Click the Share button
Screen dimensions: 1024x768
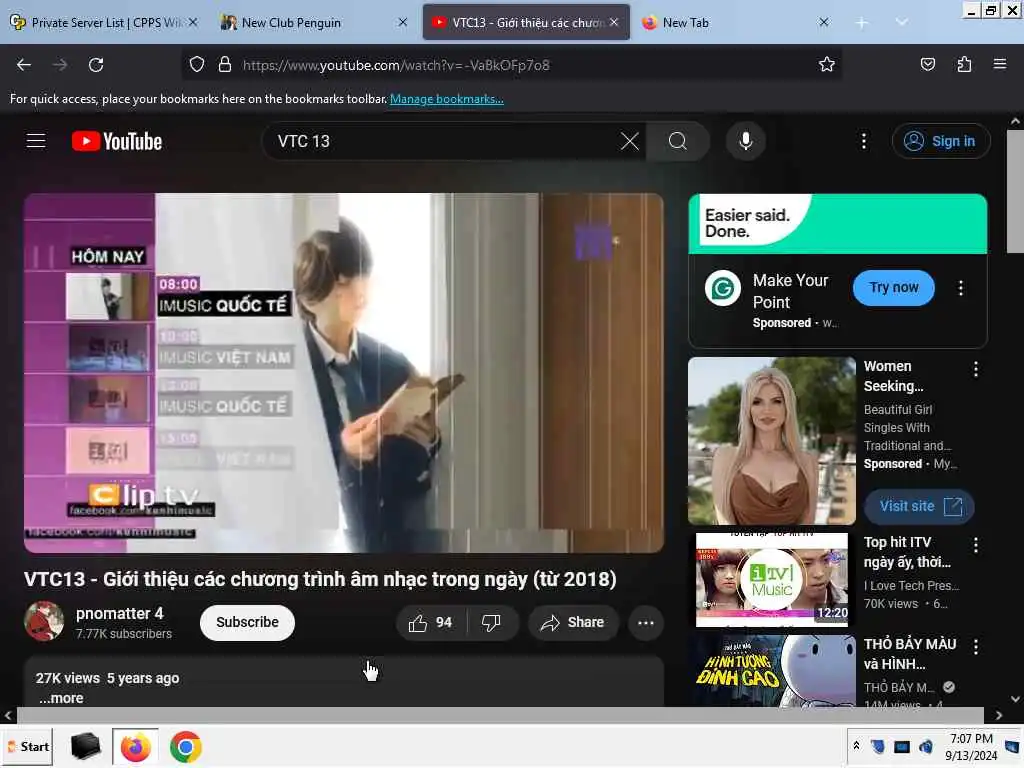[x=573, y=622]
